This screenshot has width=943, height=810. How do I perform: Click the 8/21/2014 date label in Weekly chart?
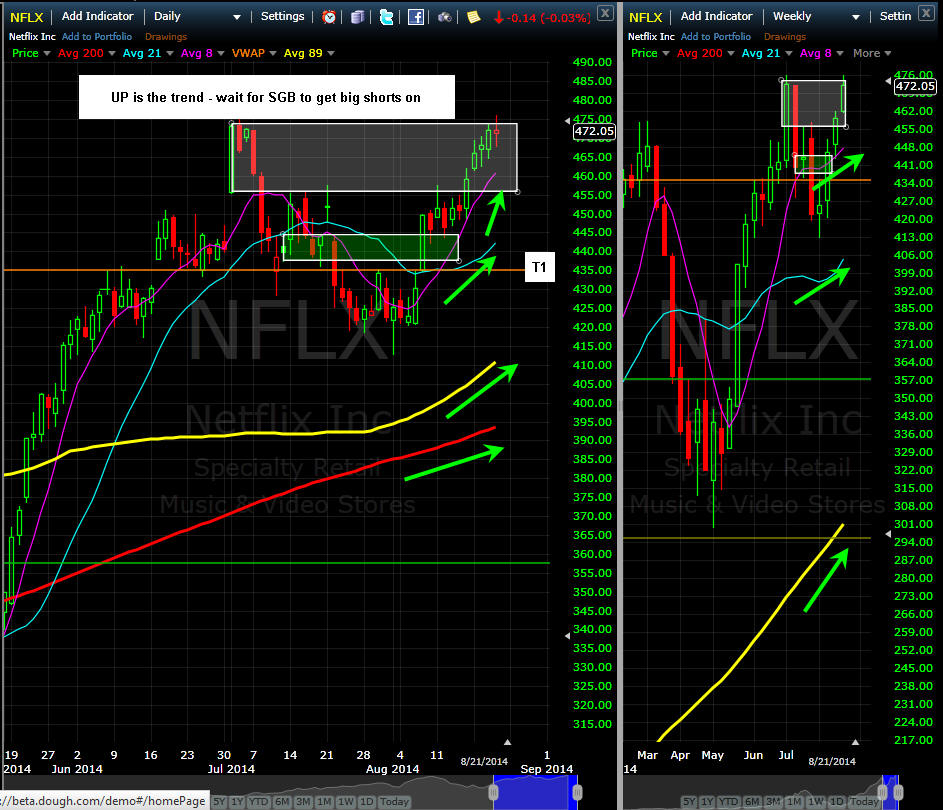click(832, 761)
